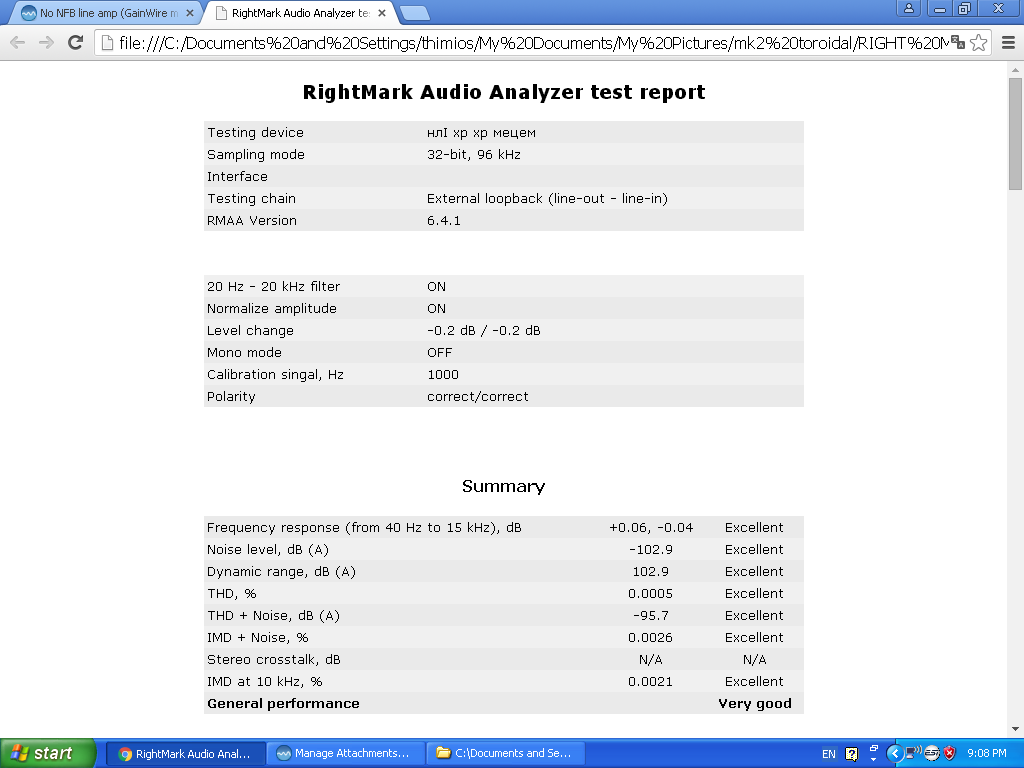1024x768 pixels.
Task: Select noise level value -102.9
Action: pos(650,550)
